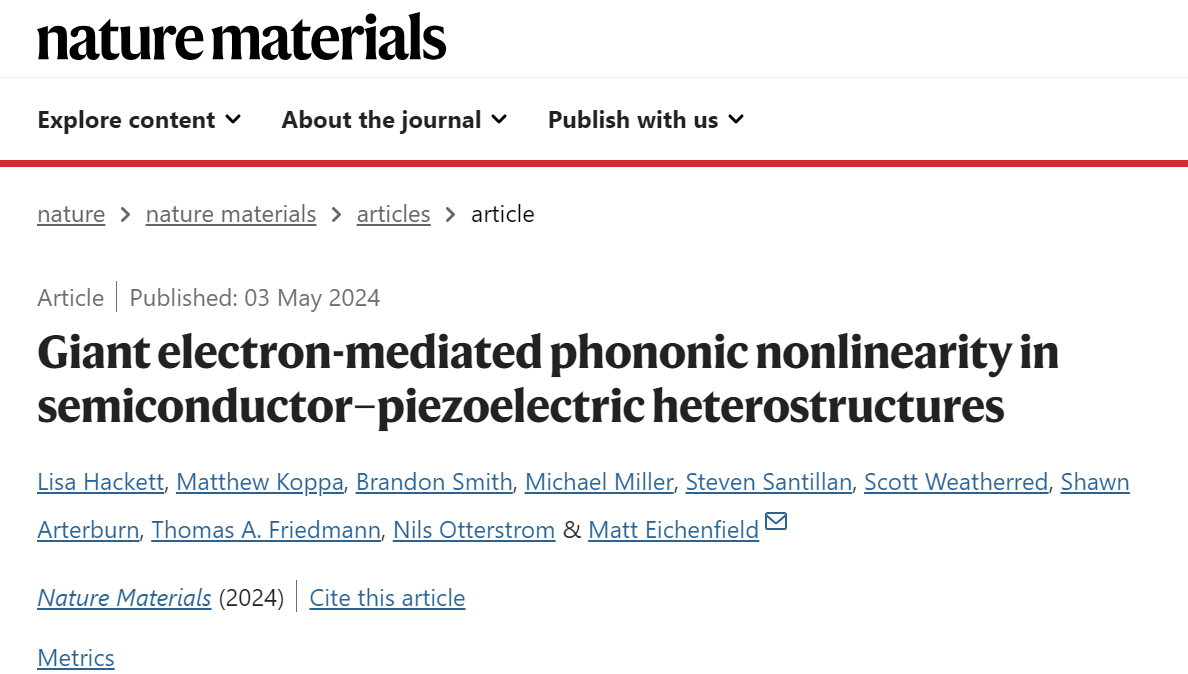Image resolution: width=1188 pixels, height=674 pixels.
Task: Click corresponding author Matt Eichenfield
Action: tap(674, 530)
